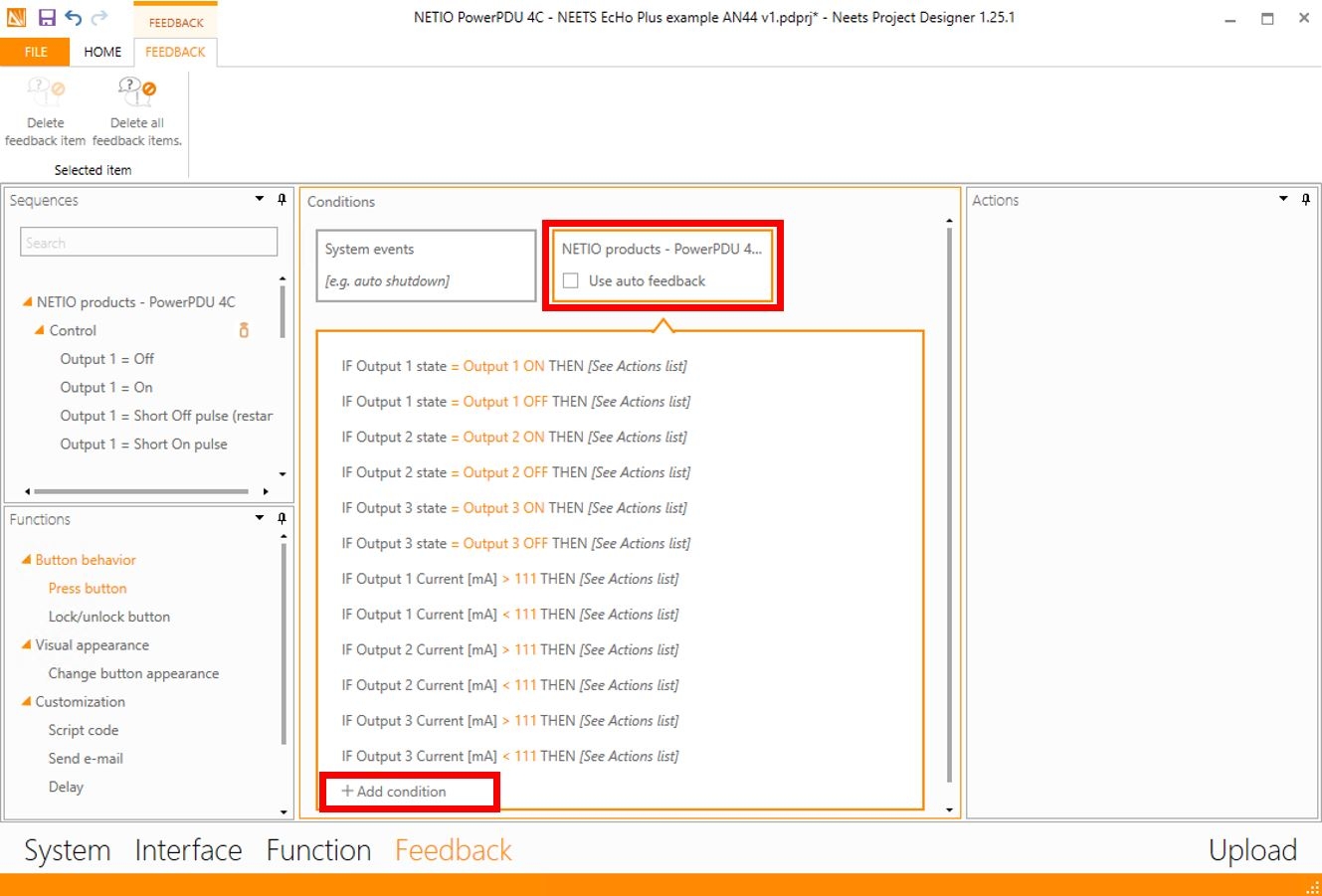
Task: Collapse Customization group
Action: (x=26, y=702)
